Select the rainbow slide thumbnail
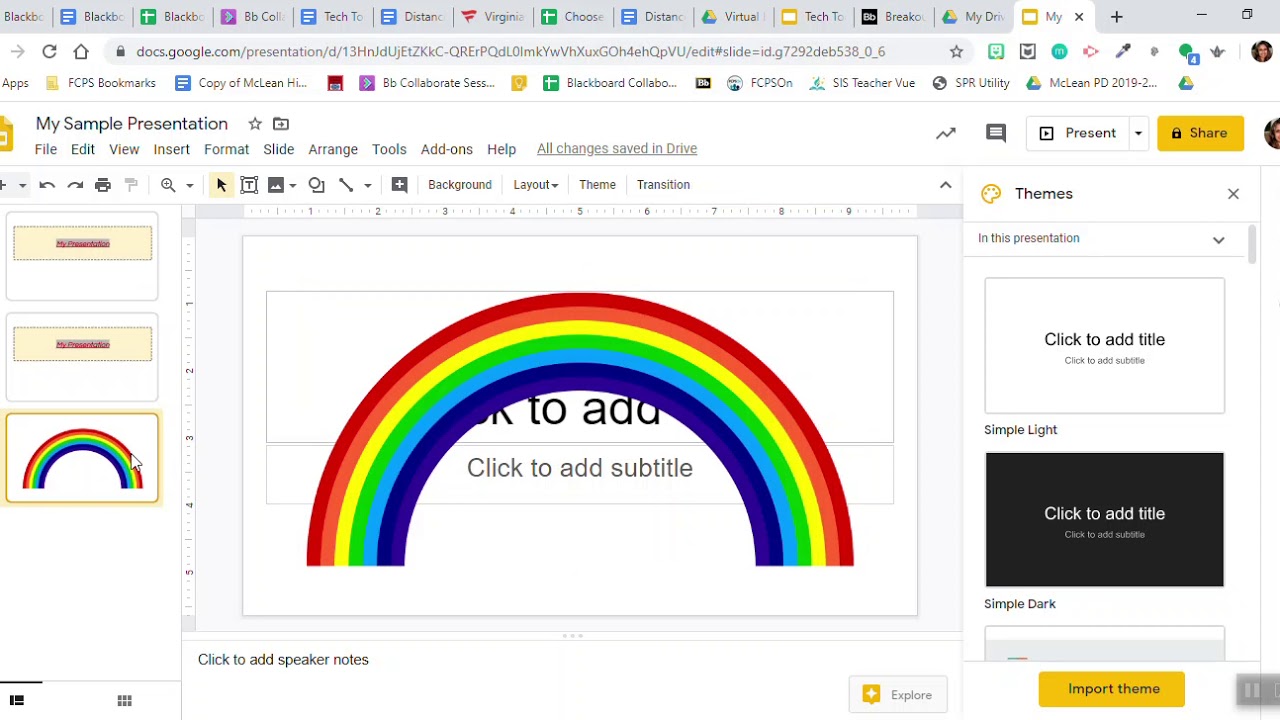The image size is (1280, 720). [x=82, y=458]
